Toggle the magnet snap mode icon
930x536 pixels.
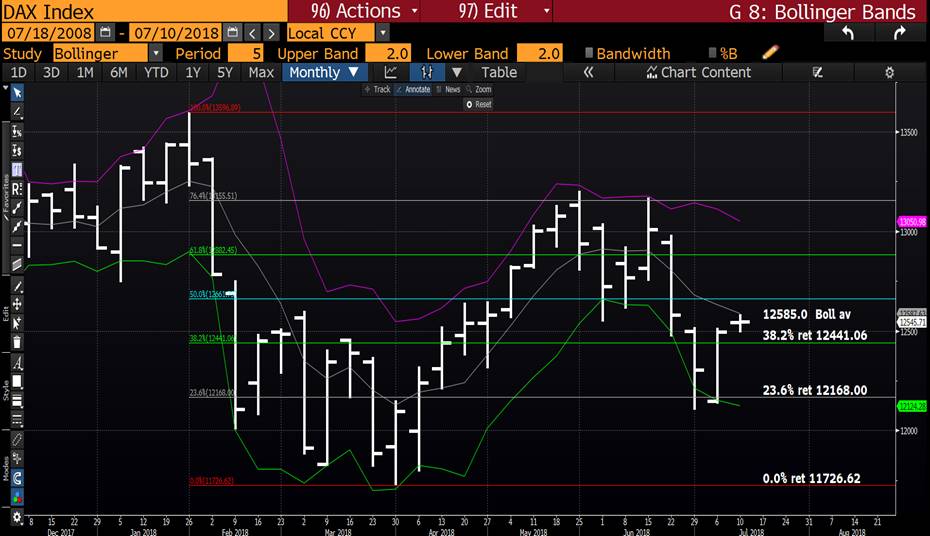click(x=17, y=477)
